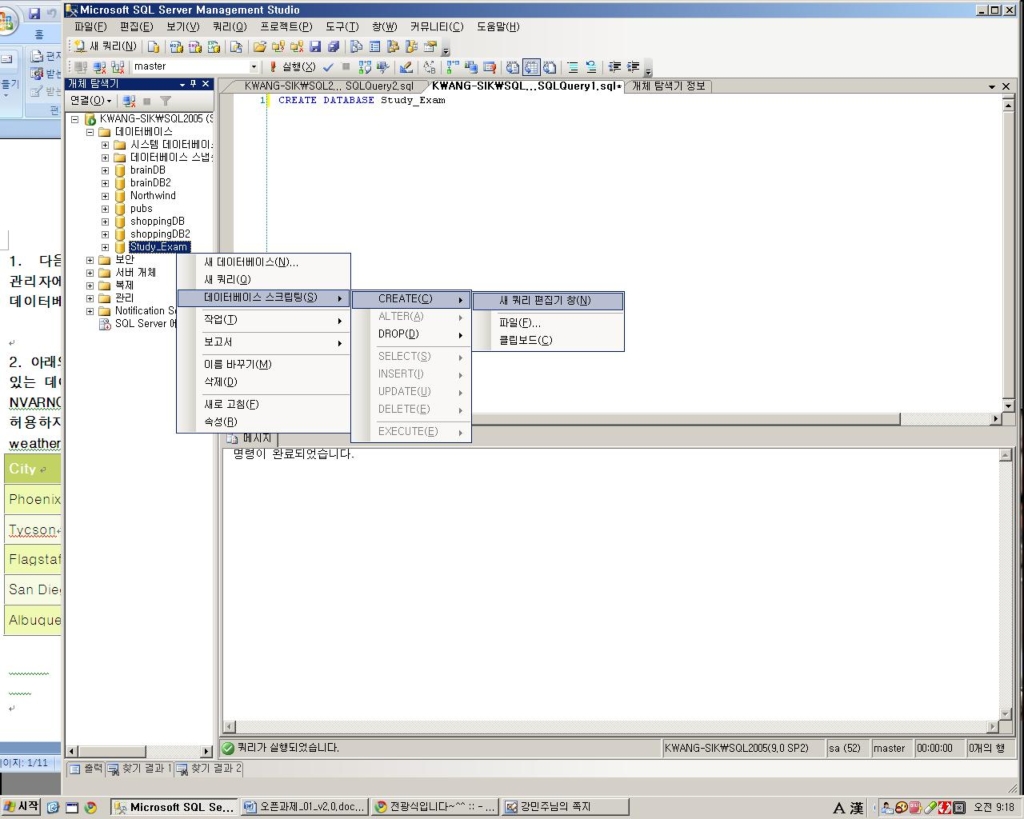Click the Windows 시작 Start button
The image size is (1024, 819).
pos(21,807)
